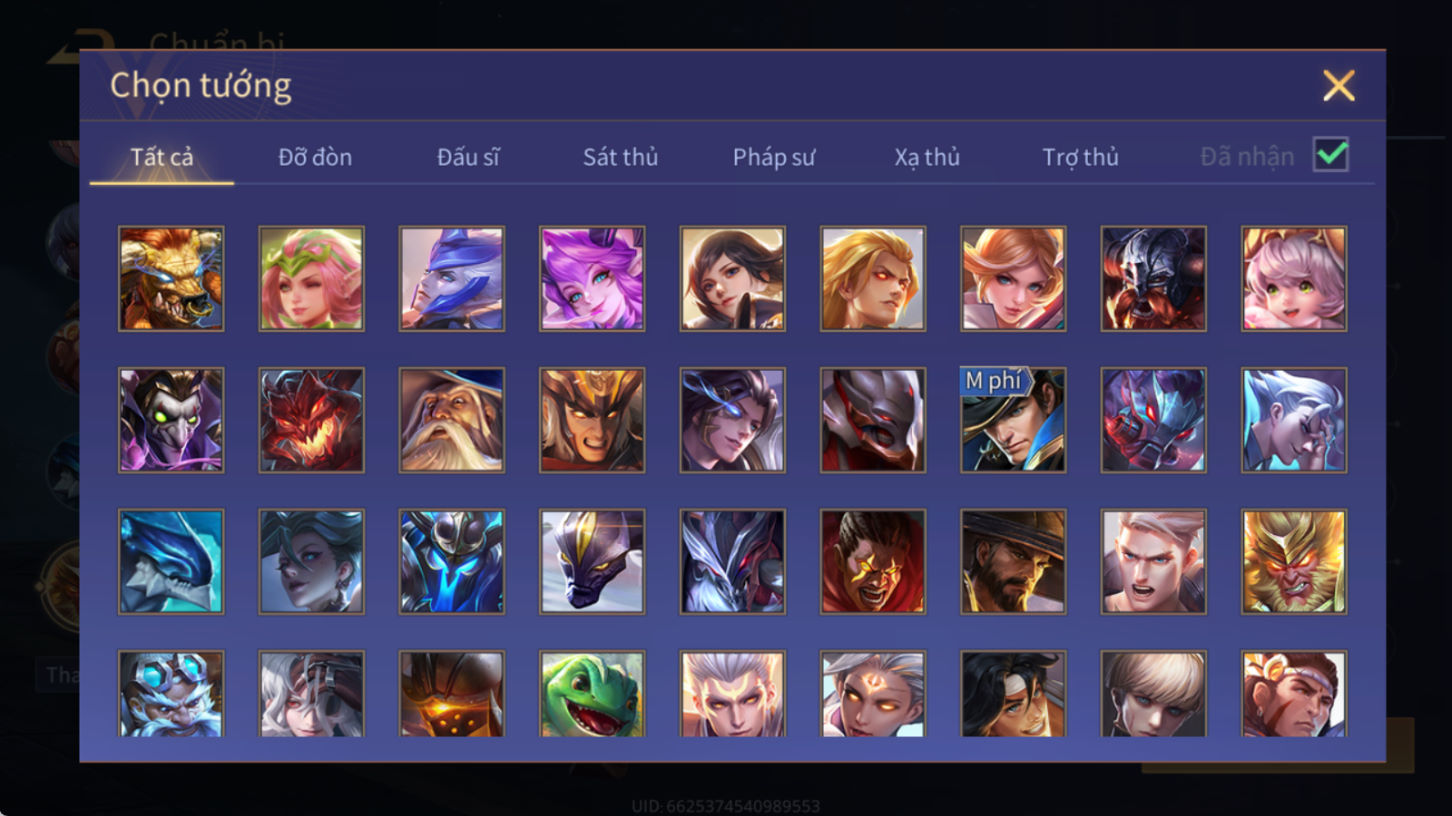Screen dimensions: 1452x816
Task: Toggle the "Đã nhận" checkbox
Action: pyautogui.click(x=1331, y=155)
